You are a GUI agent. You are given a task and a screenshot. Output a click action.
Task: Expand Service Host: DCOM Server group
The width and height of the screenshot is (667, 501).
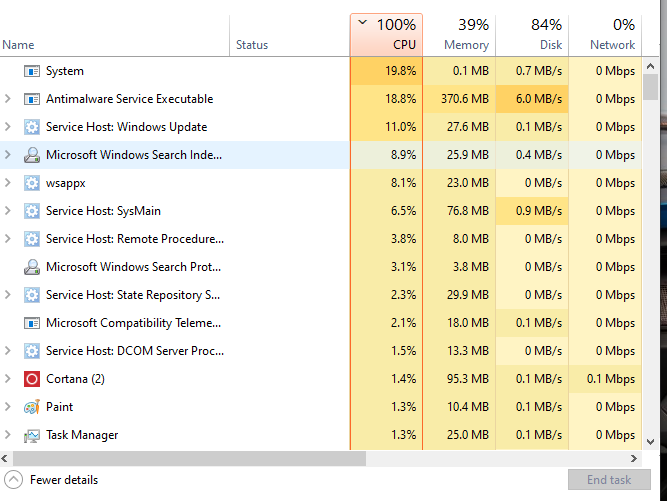click(x=8, y=351)
